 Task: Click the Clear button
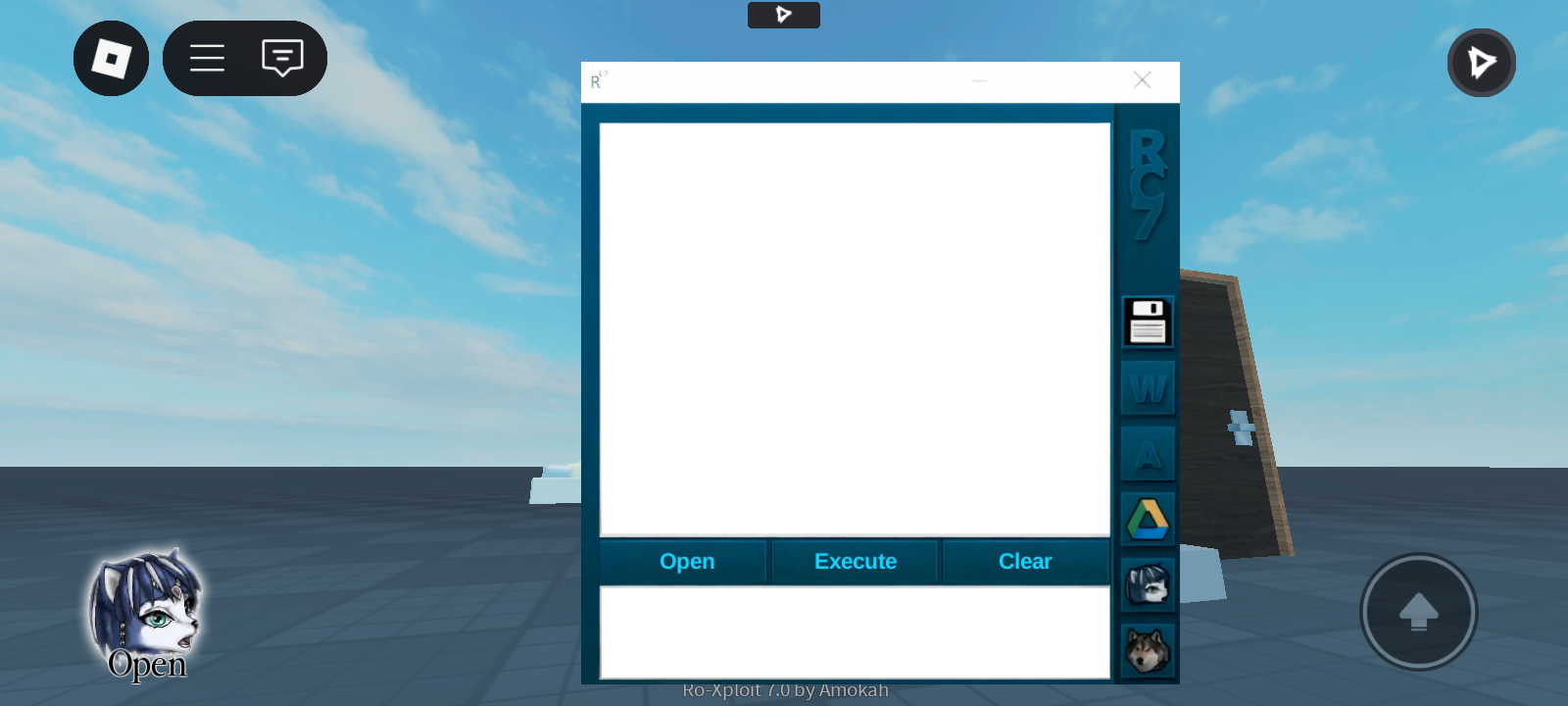click(1025, 562)
